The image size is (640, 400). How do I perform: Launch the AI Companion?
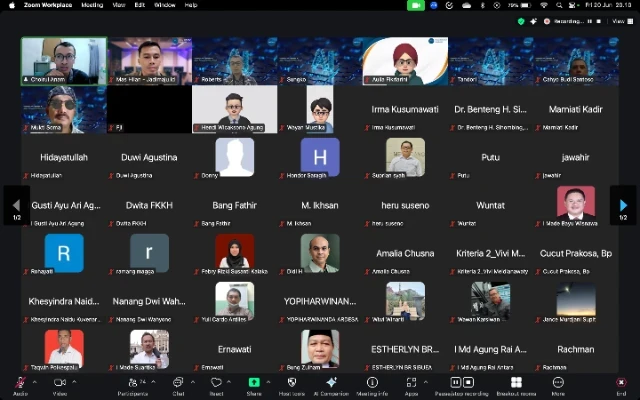point(331,384)
